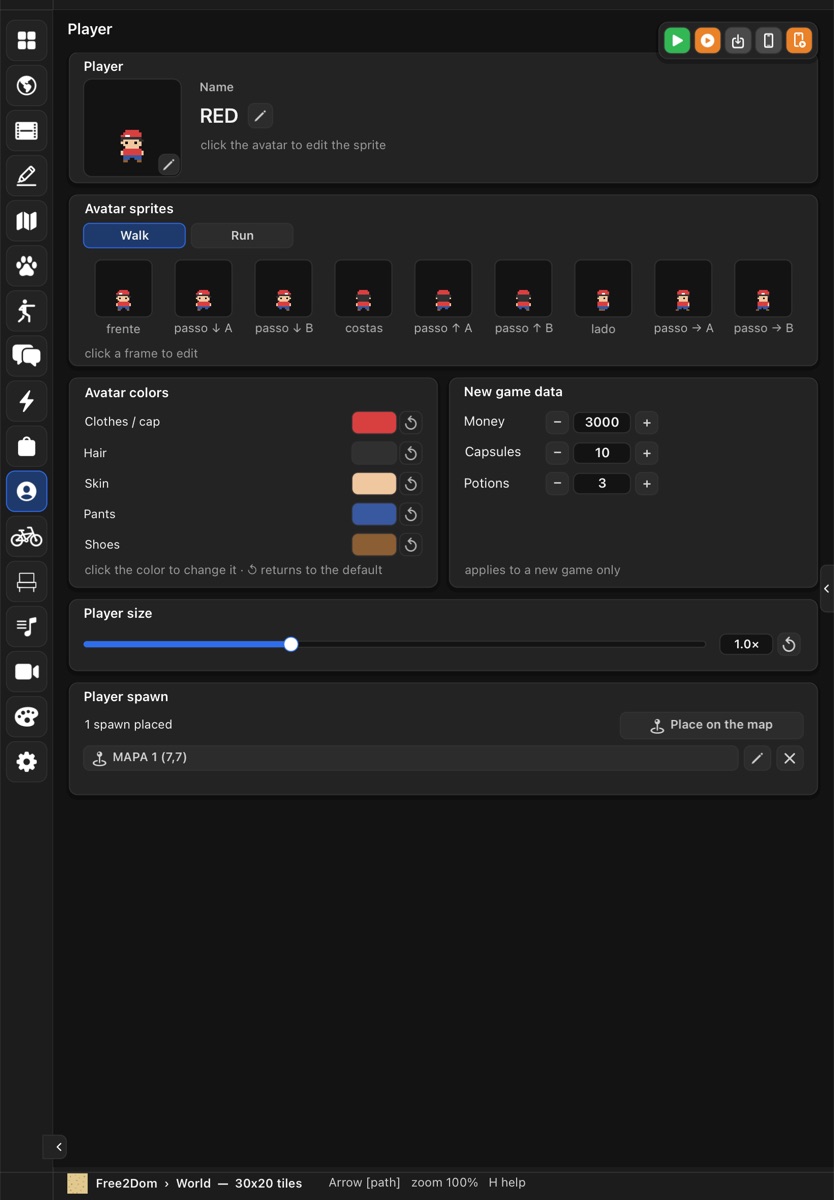The height and width of the screenshot is (1200, 834).
Task: Switch to the Run sprites tab
Action: [242, 235]
